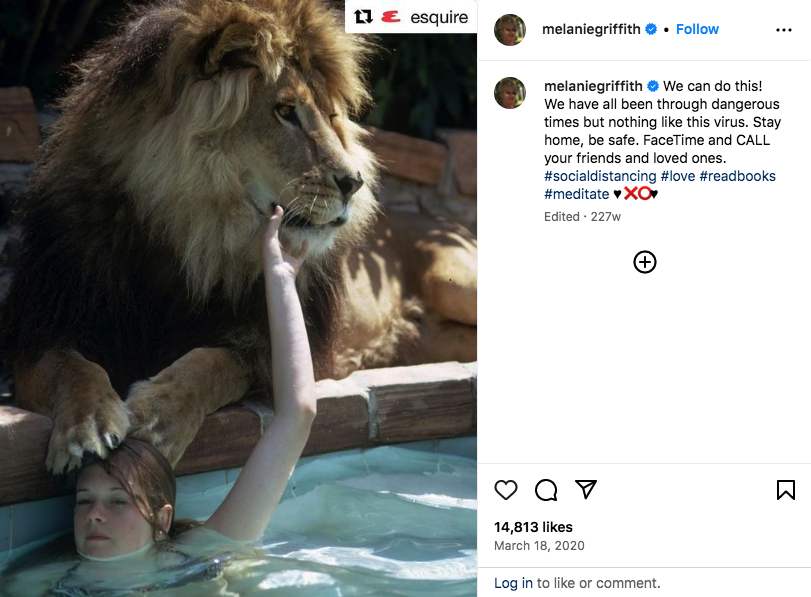Open #socialdistancing hashtag

pyautogui.click(x=600, y=176)
